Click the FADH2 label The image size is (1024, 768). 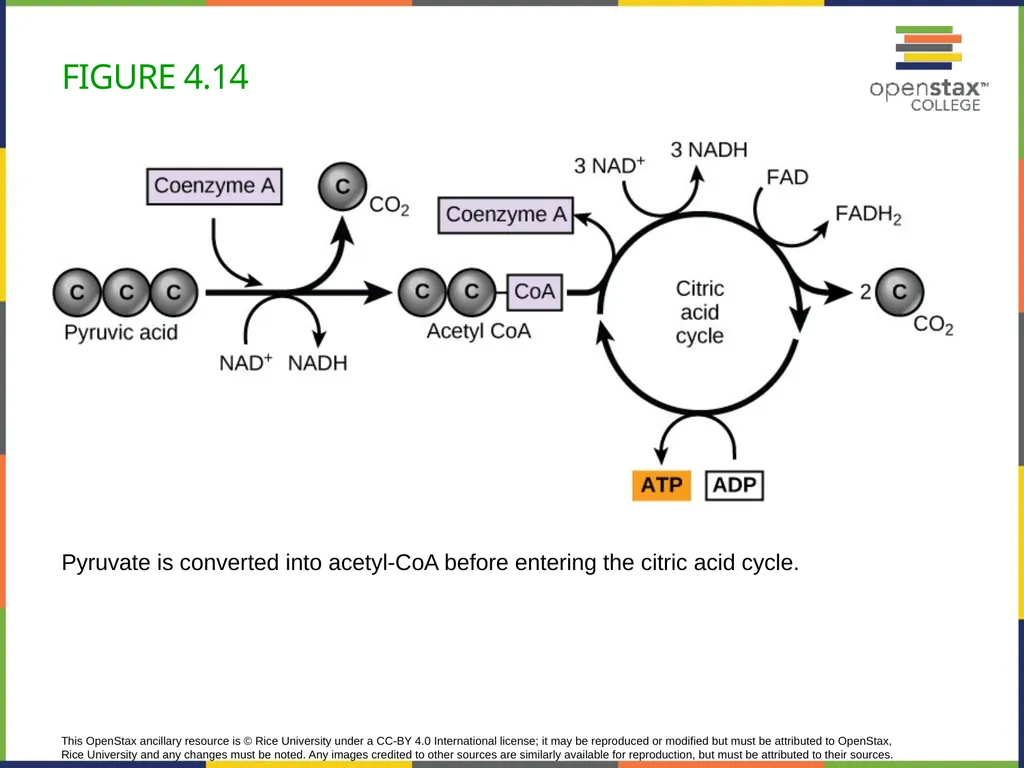(869, 214)
